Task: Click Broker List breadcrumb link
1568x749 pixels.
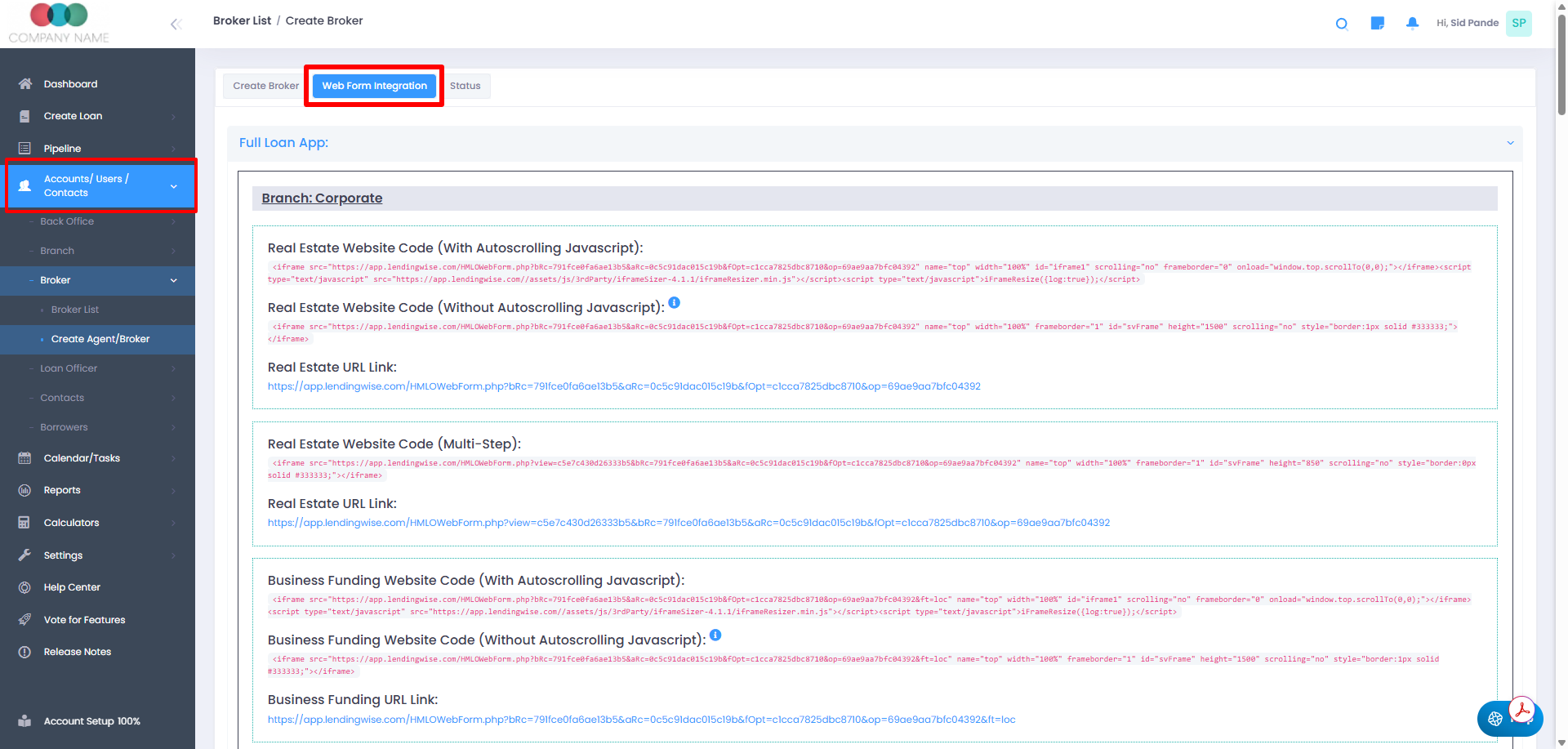Action: click(242, 20)
